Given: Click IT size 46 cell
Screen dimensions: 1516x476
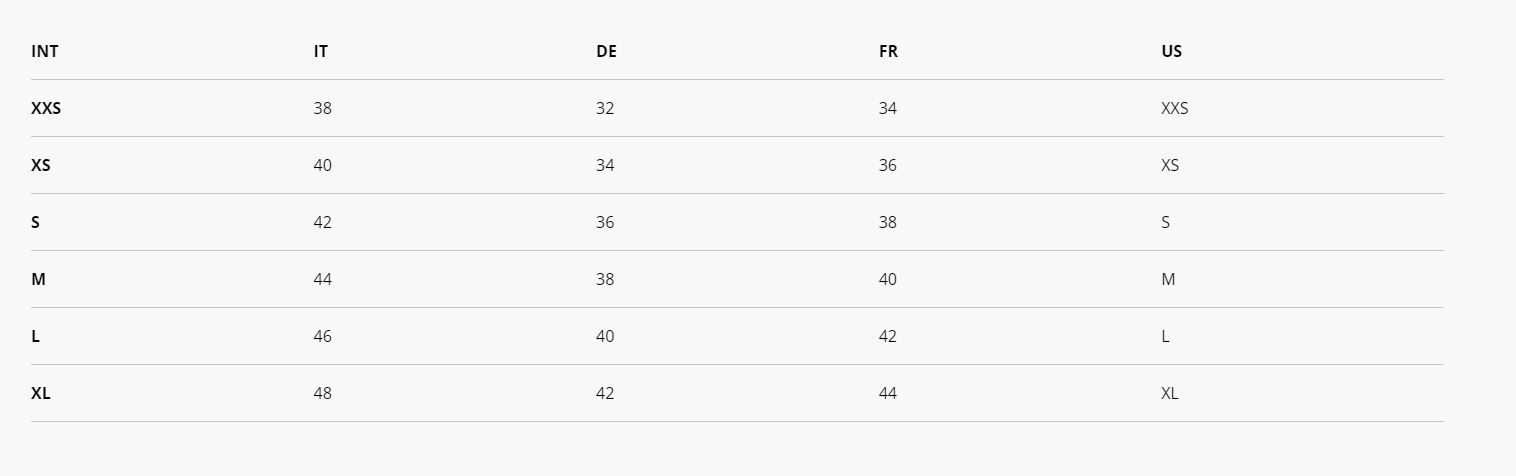Looking at the screenshot, I should 322,336.
